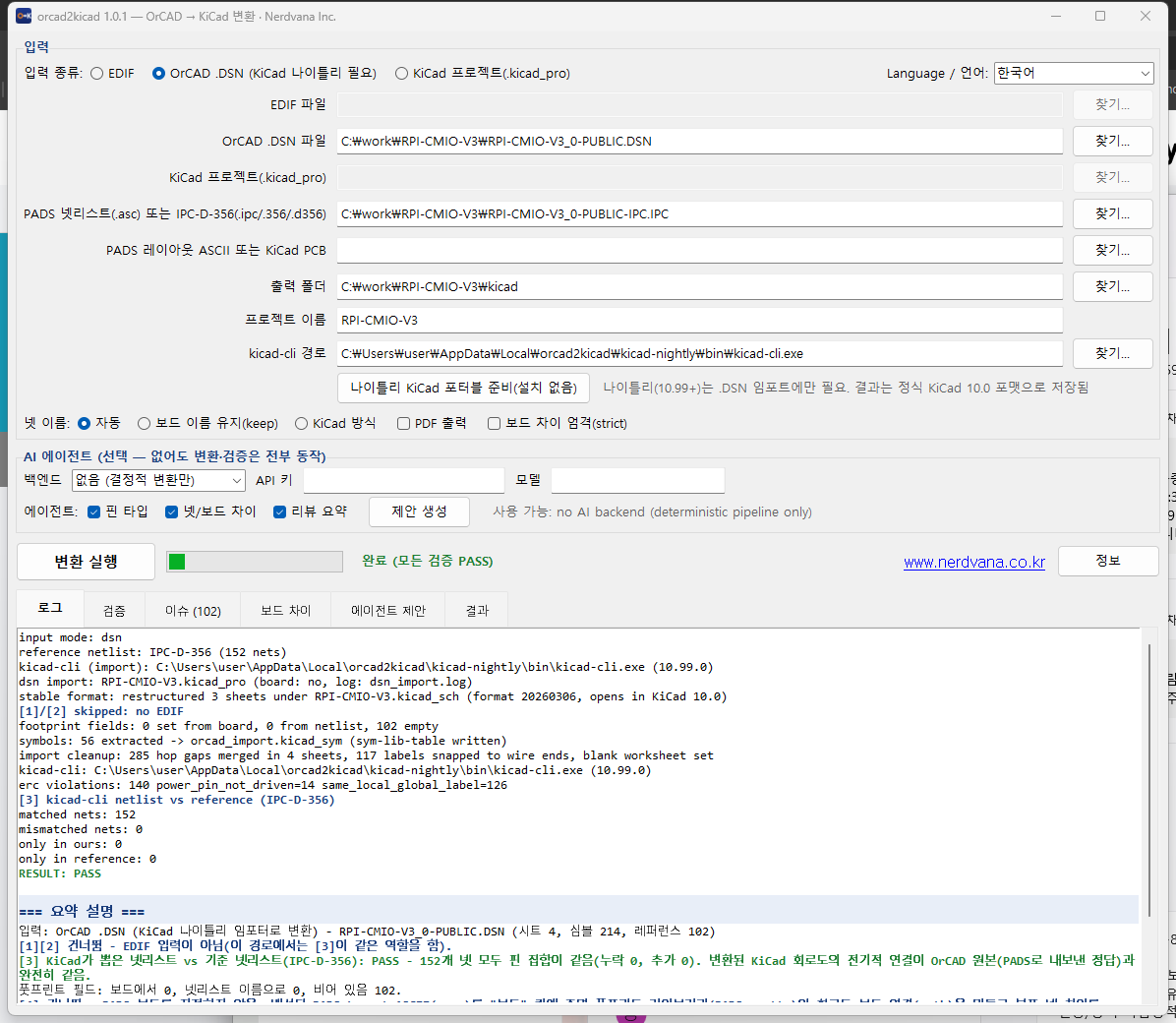The width and height of the screenshot is (1176, 1023).
Task: Click 찾기 button for kicad-cli 경로
Action: coord(1112,353)
